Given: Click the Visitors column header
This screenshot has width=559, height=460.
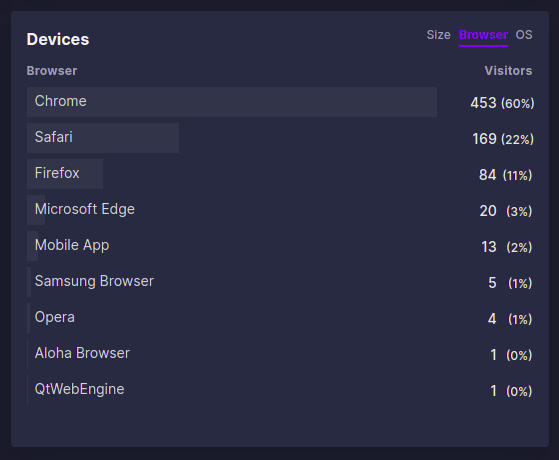Looking at the screenshot, I should 508,71.
